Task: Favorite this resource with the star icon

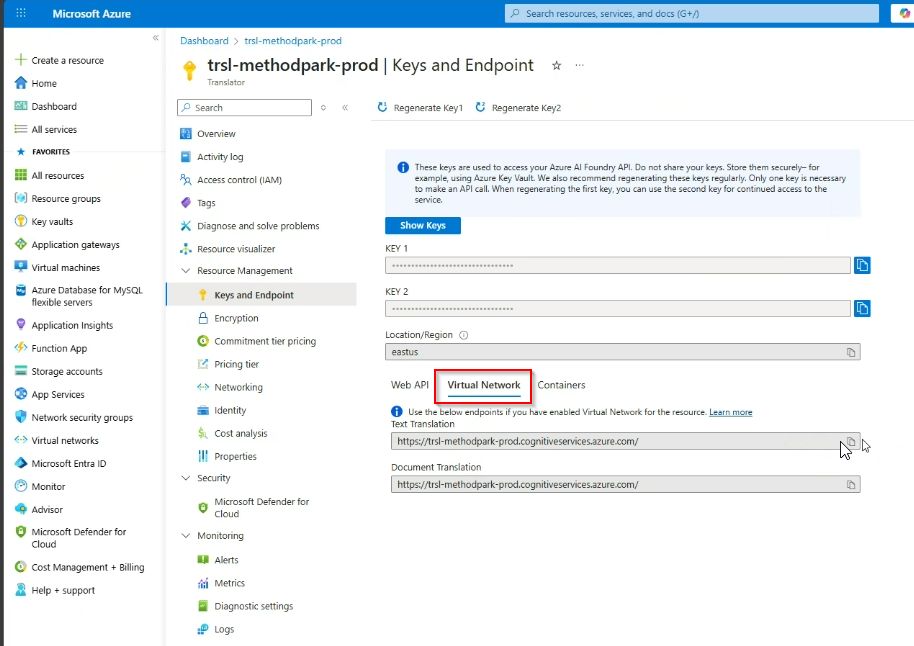Action: point(557,66)
